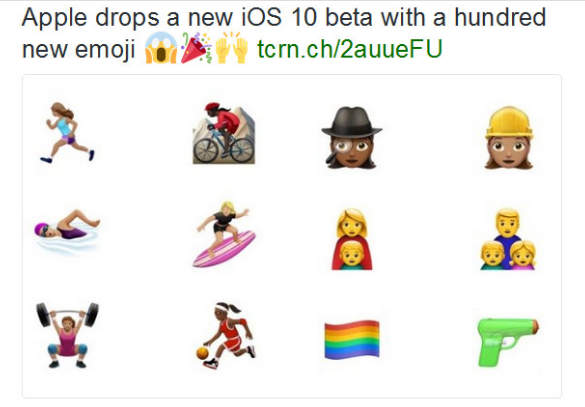The width and height of the screenshot is (585, 407).
Task: Click the weightlifting woman emoji
Action: 68,335
